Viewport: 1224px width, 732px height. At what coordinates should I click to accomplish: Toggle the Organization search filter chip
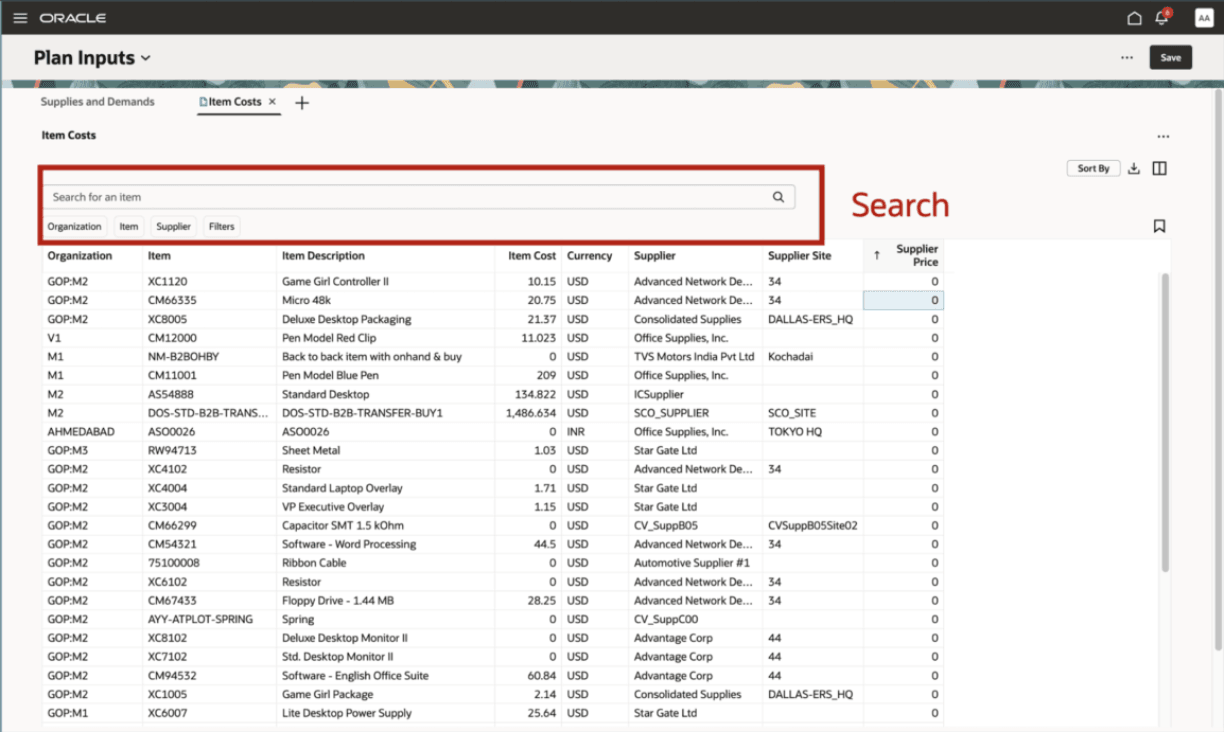[74, 226]
